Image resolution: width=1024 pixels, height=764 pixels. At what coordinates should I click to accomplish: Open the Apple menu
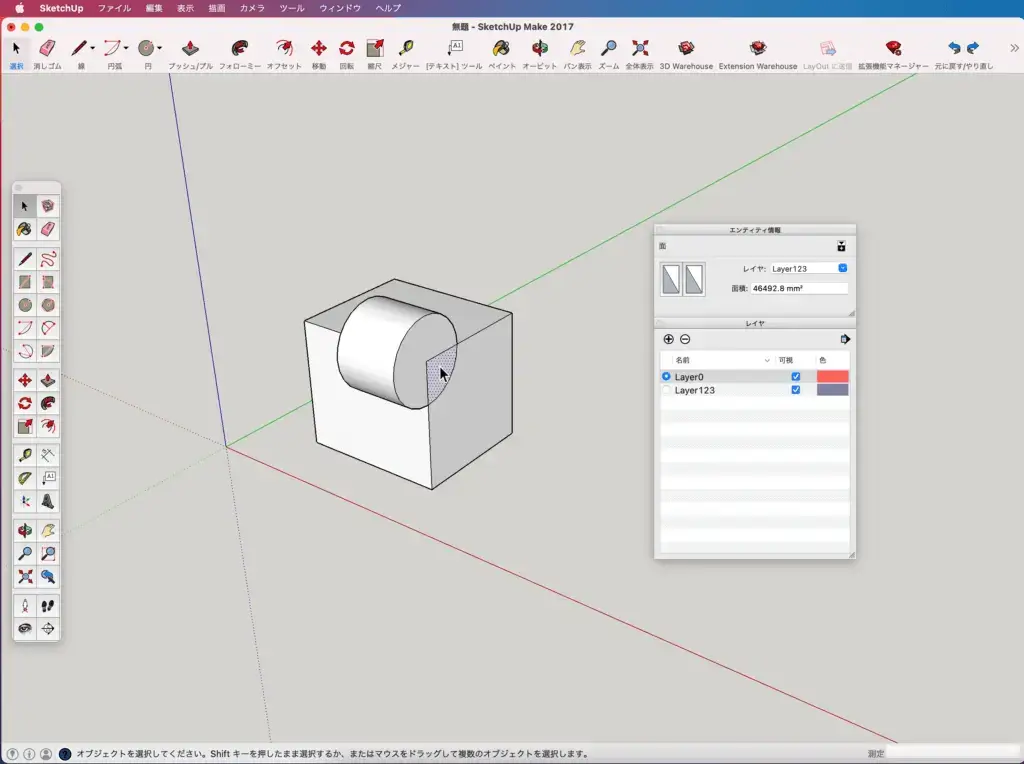(20, 8)
